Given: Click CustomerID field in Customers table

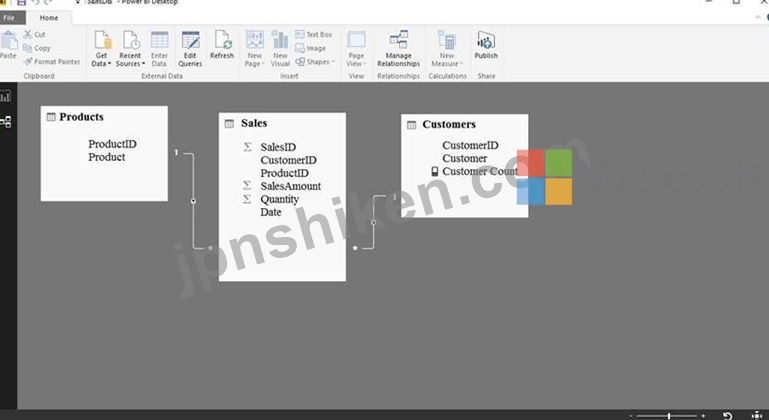Looking at the screenshot, I should [x=470, y=145].
